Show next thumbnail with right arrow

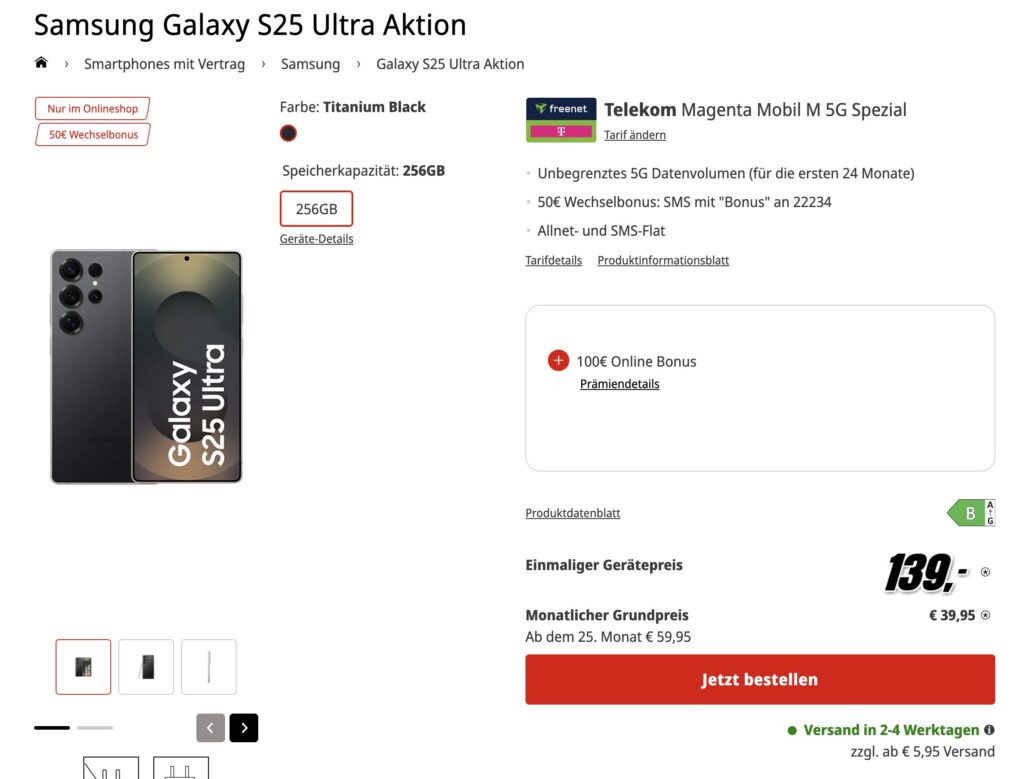pyautogui.click(x=243, y=727)
